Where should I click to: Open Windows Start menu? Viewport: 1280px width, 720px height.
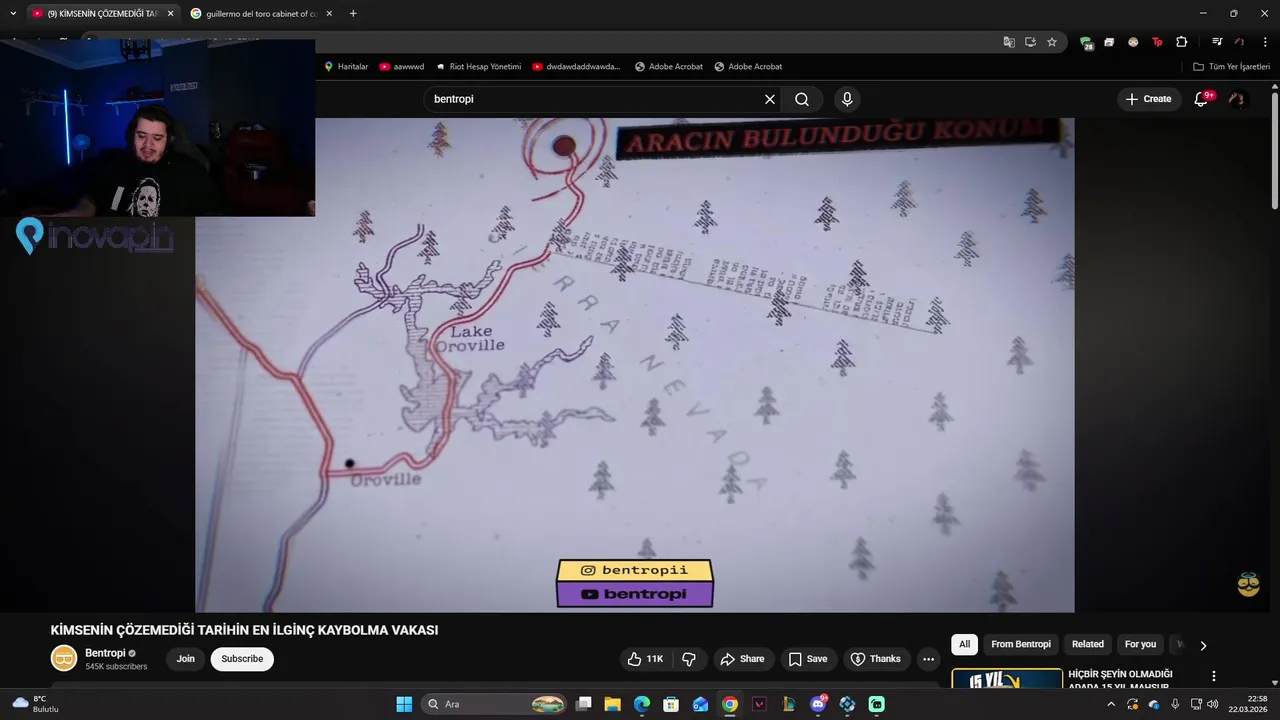click(x=404, y=704)
